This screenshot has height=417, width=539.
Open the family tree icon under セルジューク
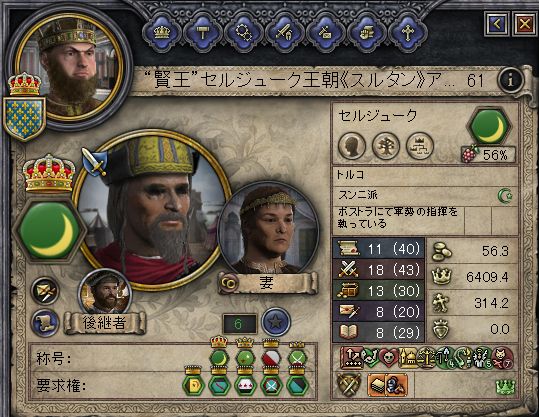pyautogui.click(x=386, y=146)
